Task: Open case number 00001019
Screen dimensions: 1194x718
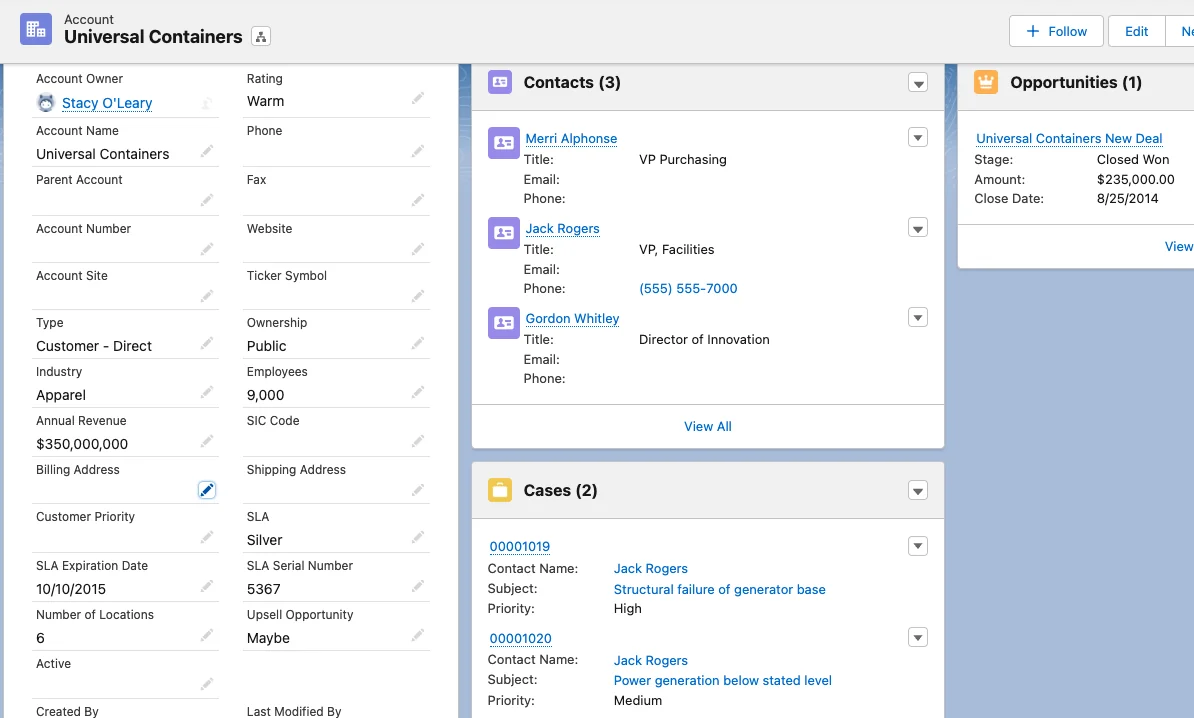Action: pyautogui.click(x=519, y=547)
